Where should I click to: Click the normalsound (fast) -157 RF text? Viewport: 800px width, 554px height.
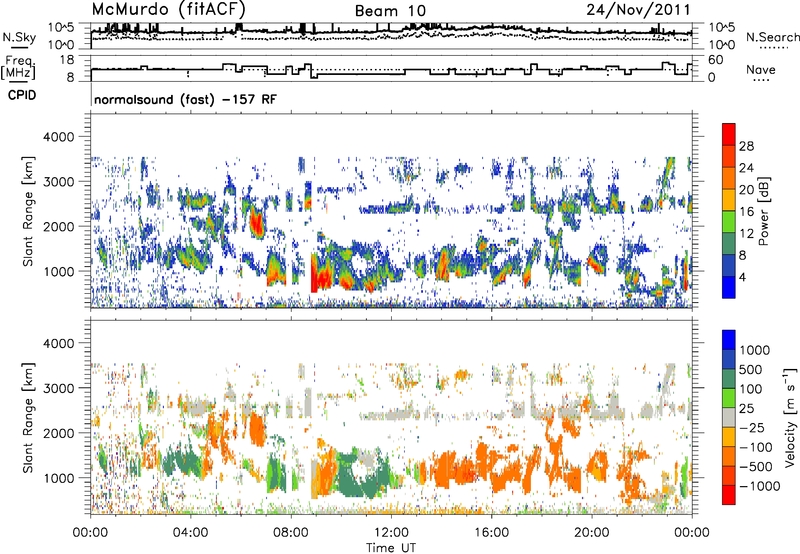tap(185, 99)
